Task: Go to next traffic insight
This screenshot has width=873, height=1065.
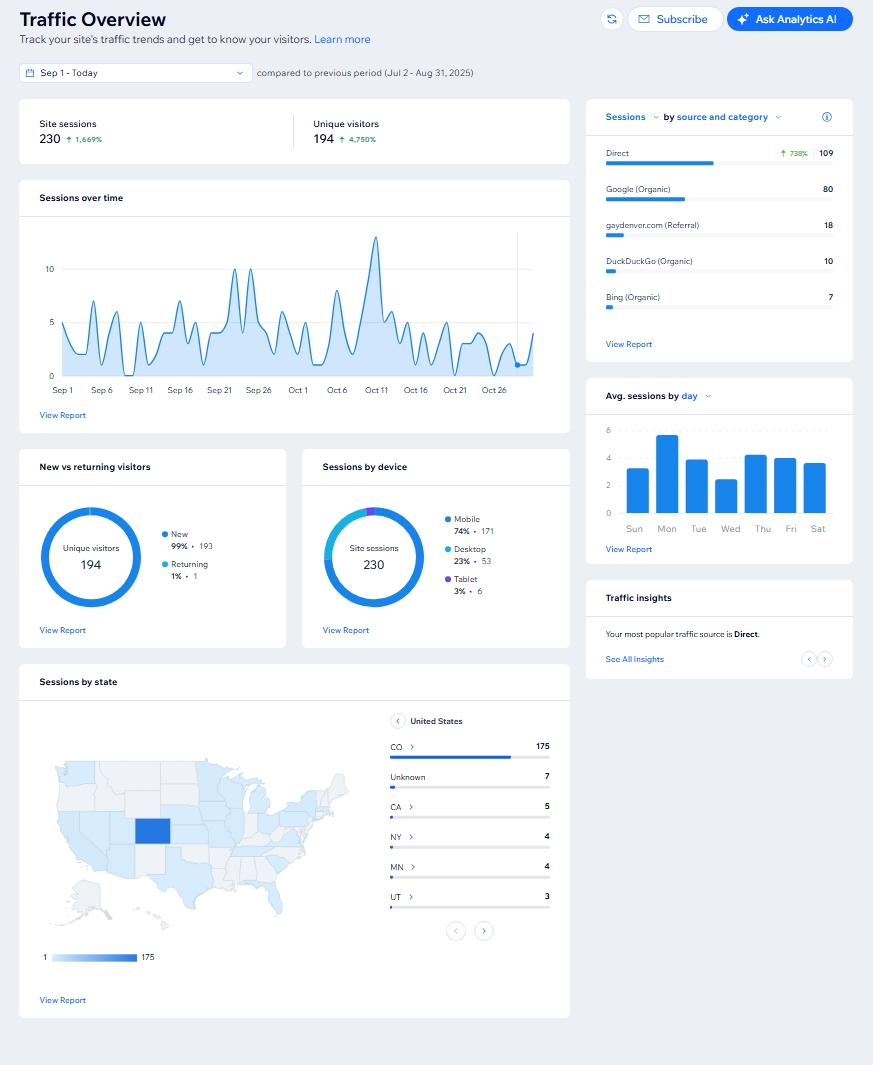Action: [x=825, y=659]
